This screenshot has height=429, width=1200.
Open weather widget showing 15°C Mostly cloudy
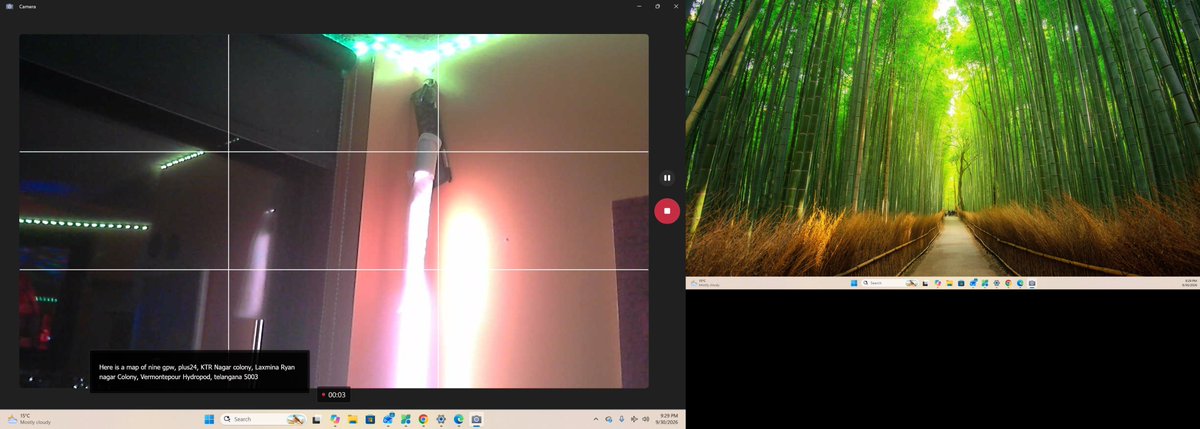coord(29,419)
